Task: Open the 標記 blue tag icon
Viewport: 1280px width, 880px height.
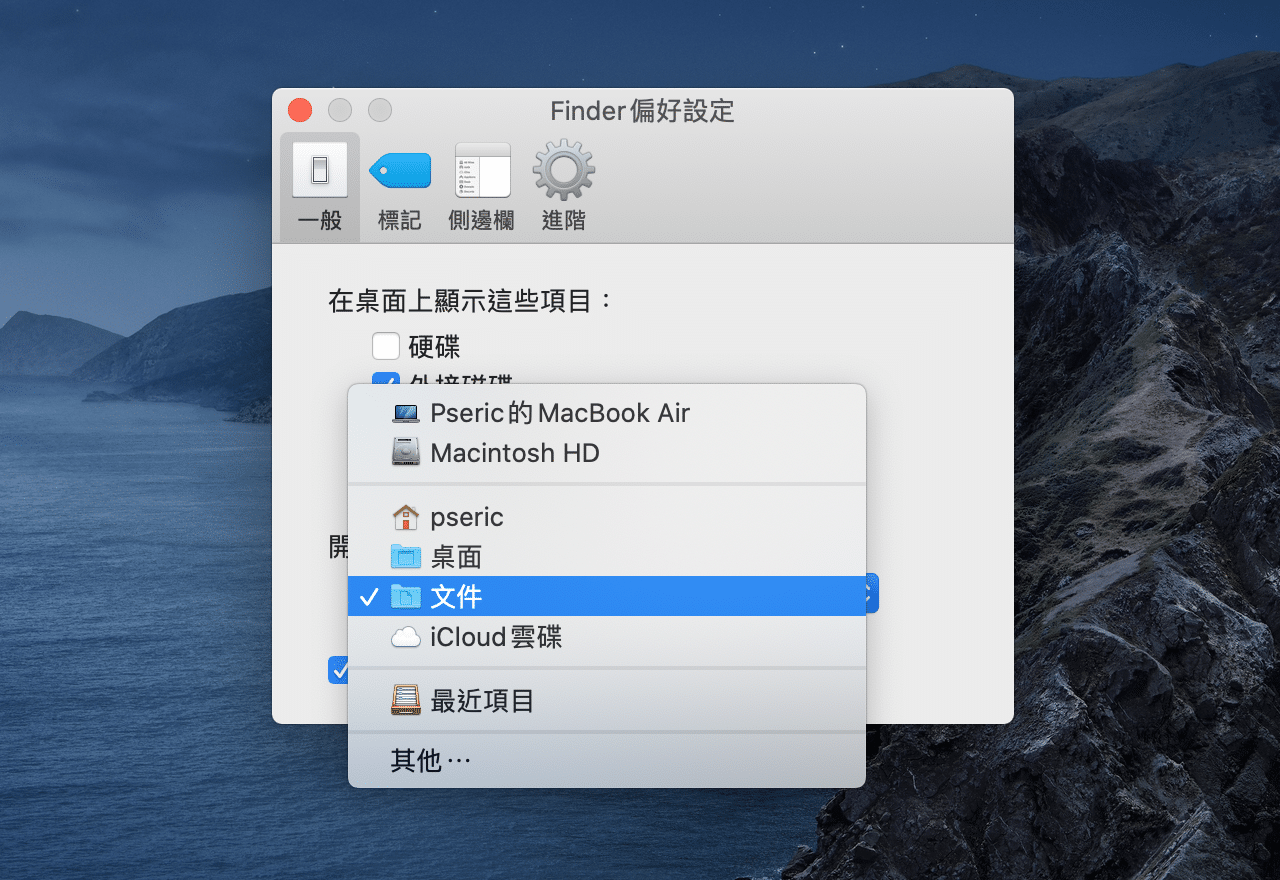Action: (400, 170)
